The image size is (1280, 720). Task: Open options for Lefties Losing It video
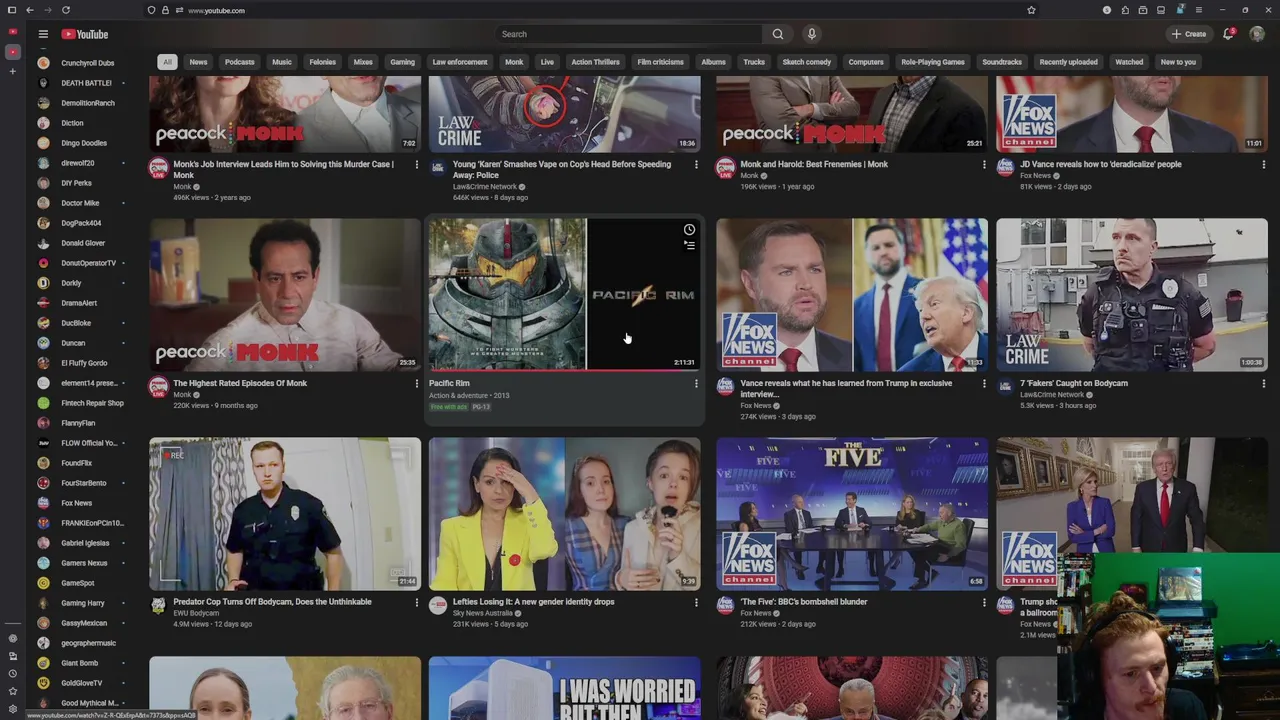point(696,602)
